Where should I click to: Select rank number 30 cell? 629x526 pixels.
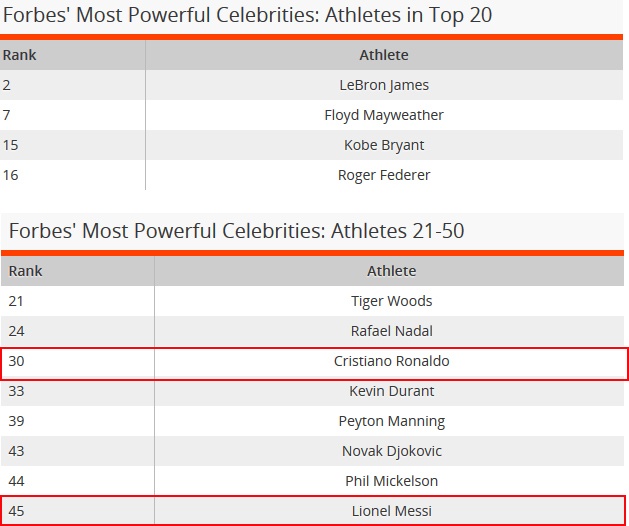17,361
